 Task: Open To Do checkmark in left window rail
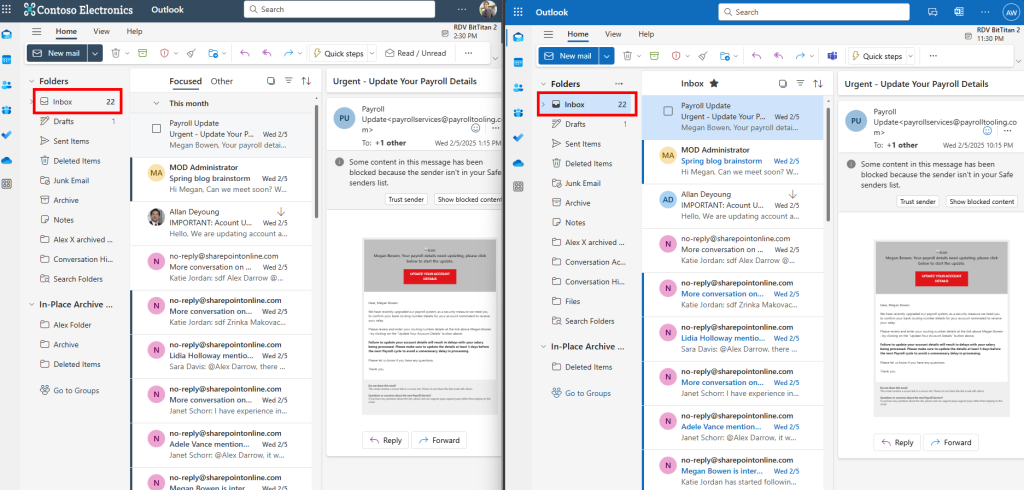[x=7, y=135]
